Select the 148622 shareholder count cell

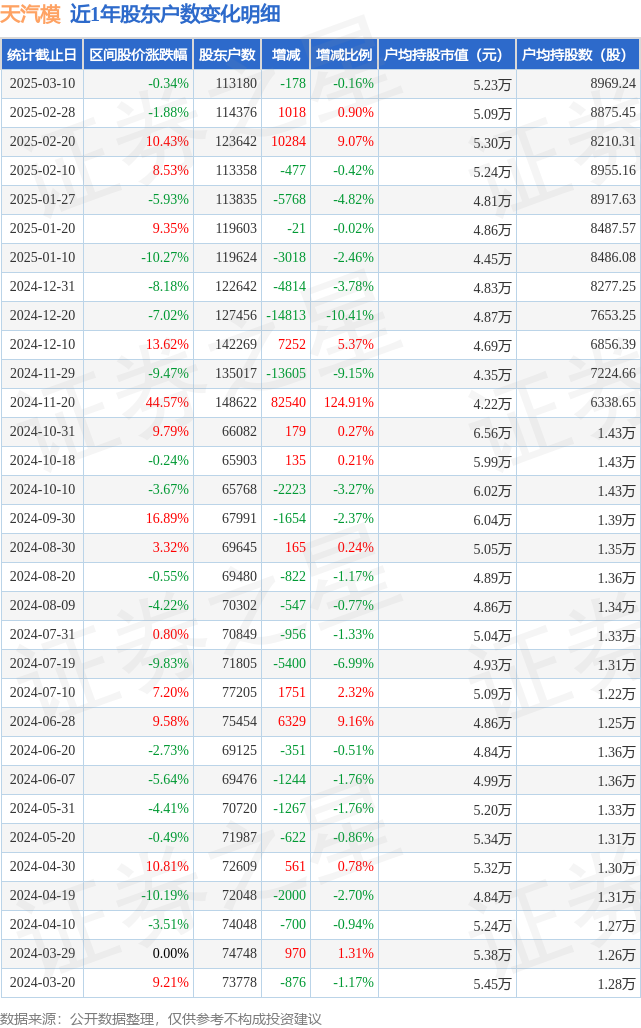[236, 403]
